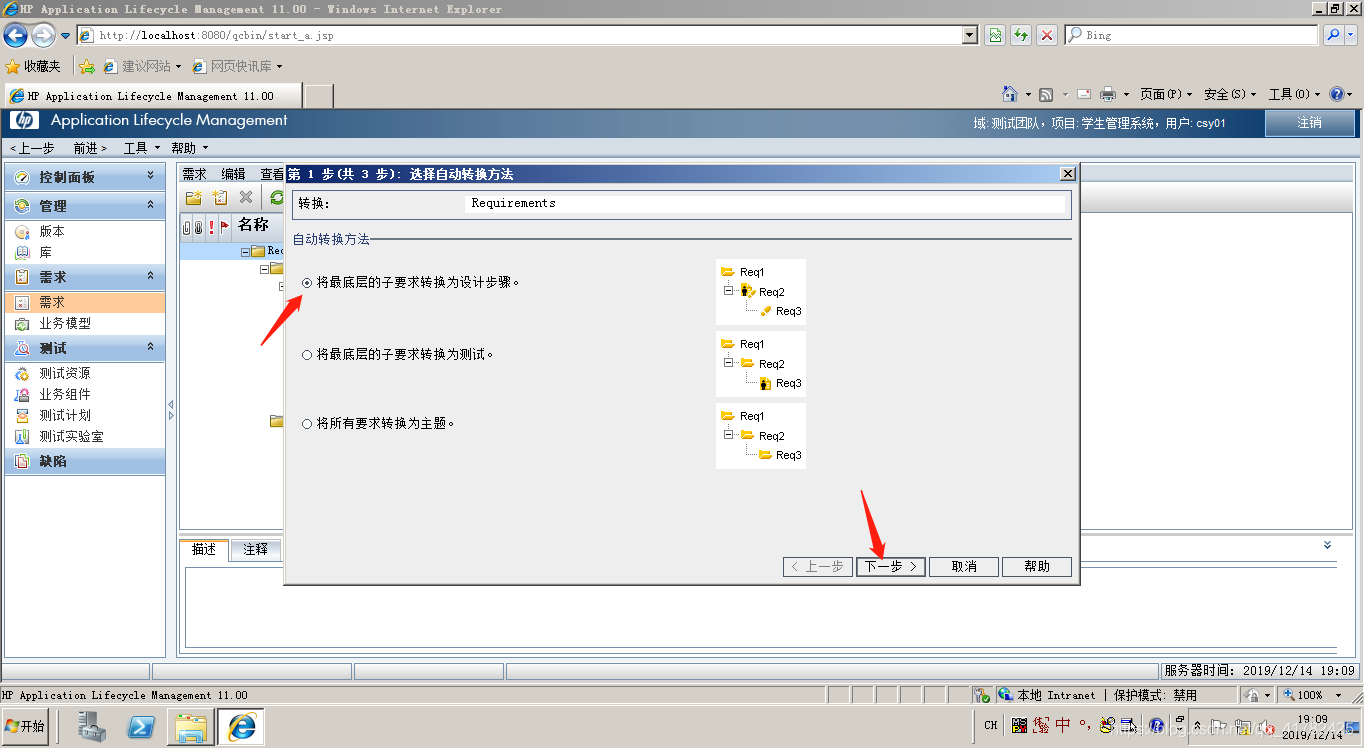Click the 下一步 (Next) button in wizard
Screen dimensions: 1364x748
coord(890,567)
